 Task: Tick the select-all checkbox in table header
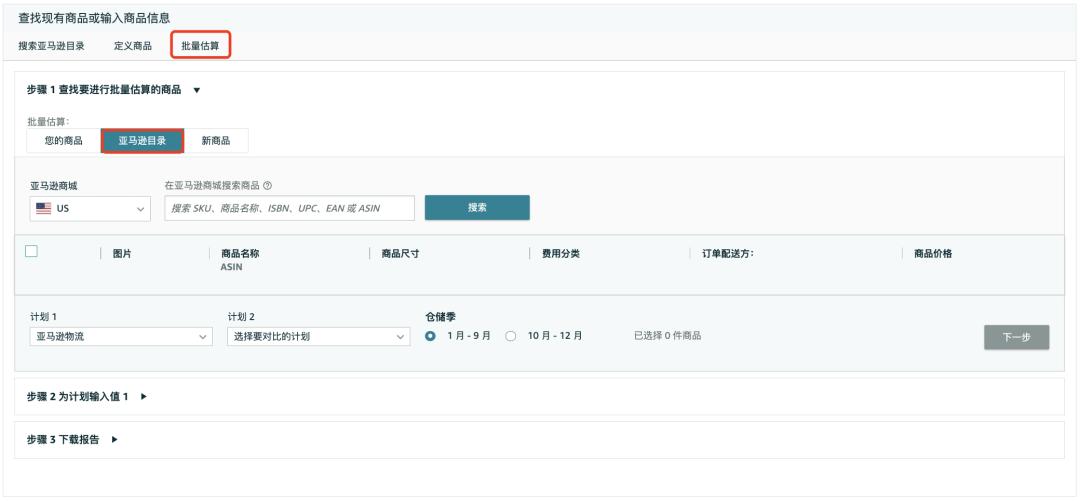coord(31,252)
